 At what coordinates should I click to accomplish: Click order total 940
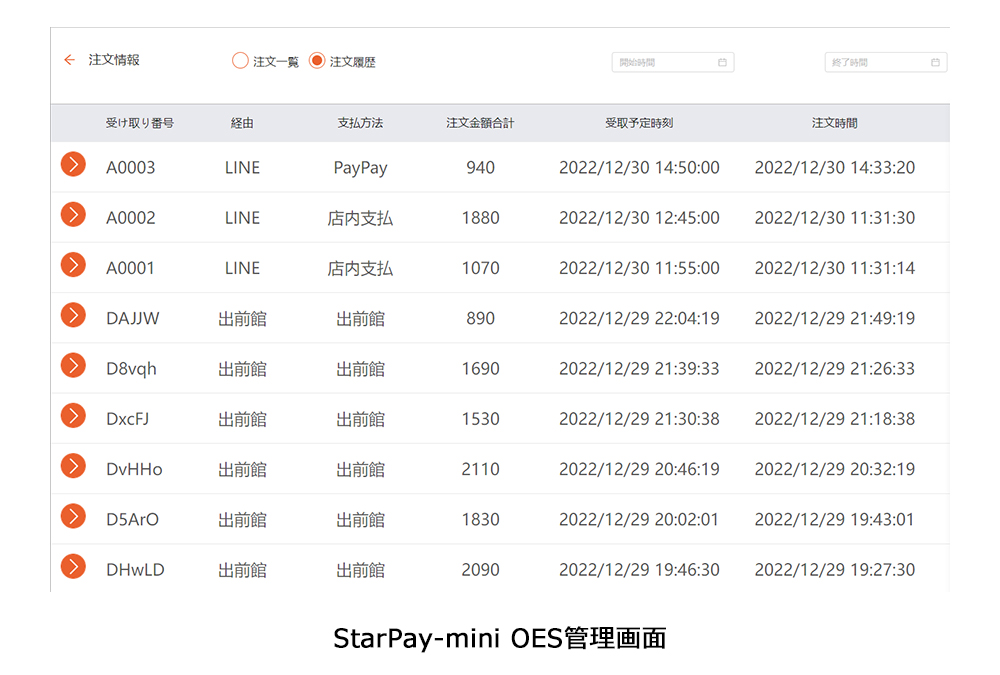pyautogui.click(x=480, y=168)
